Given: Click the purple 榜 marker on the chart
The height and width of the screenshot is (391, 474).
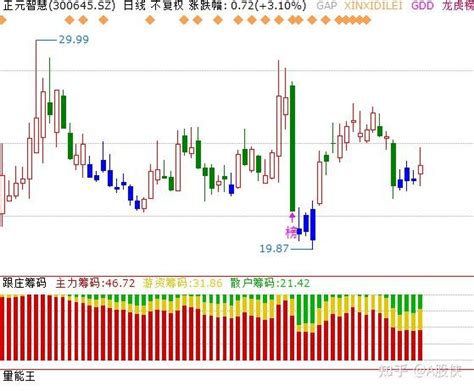Looking at the screenshot, I should pyautogui.click(x=291, y=232).
